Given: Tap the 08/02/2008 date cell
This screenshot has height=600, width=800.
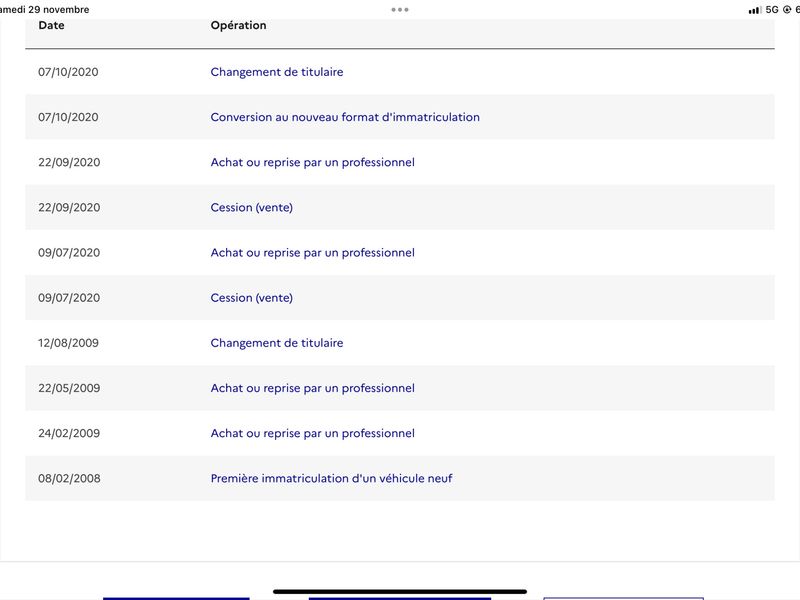Looking at the screenshot, I should pyautogui.click(x=69, y=478).
